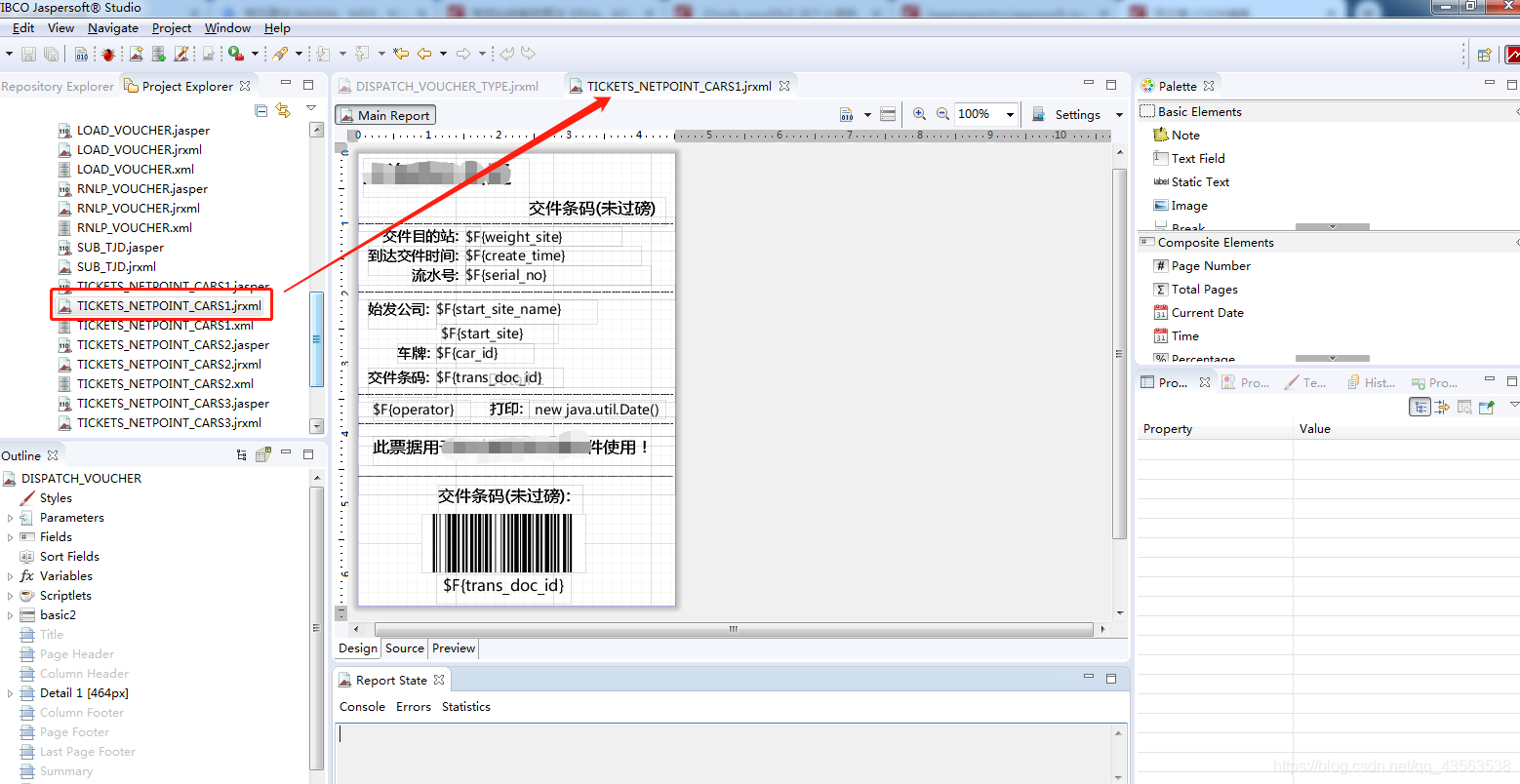The width and height of the screenshot is (1520, 784).
Task: Close the TICKETS_NETPOINT_CARS1.jrxml tab
Action: [x=784, y=86]
